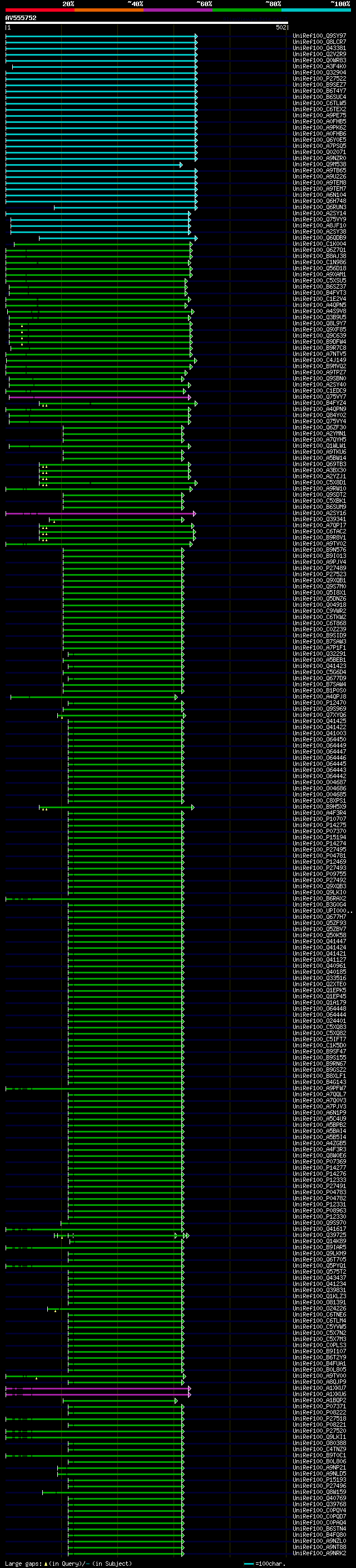The width and height of the screenshot is (356, 1568).
Task: Select UniRef100_Q9M538 label
Action: (319, 164)
